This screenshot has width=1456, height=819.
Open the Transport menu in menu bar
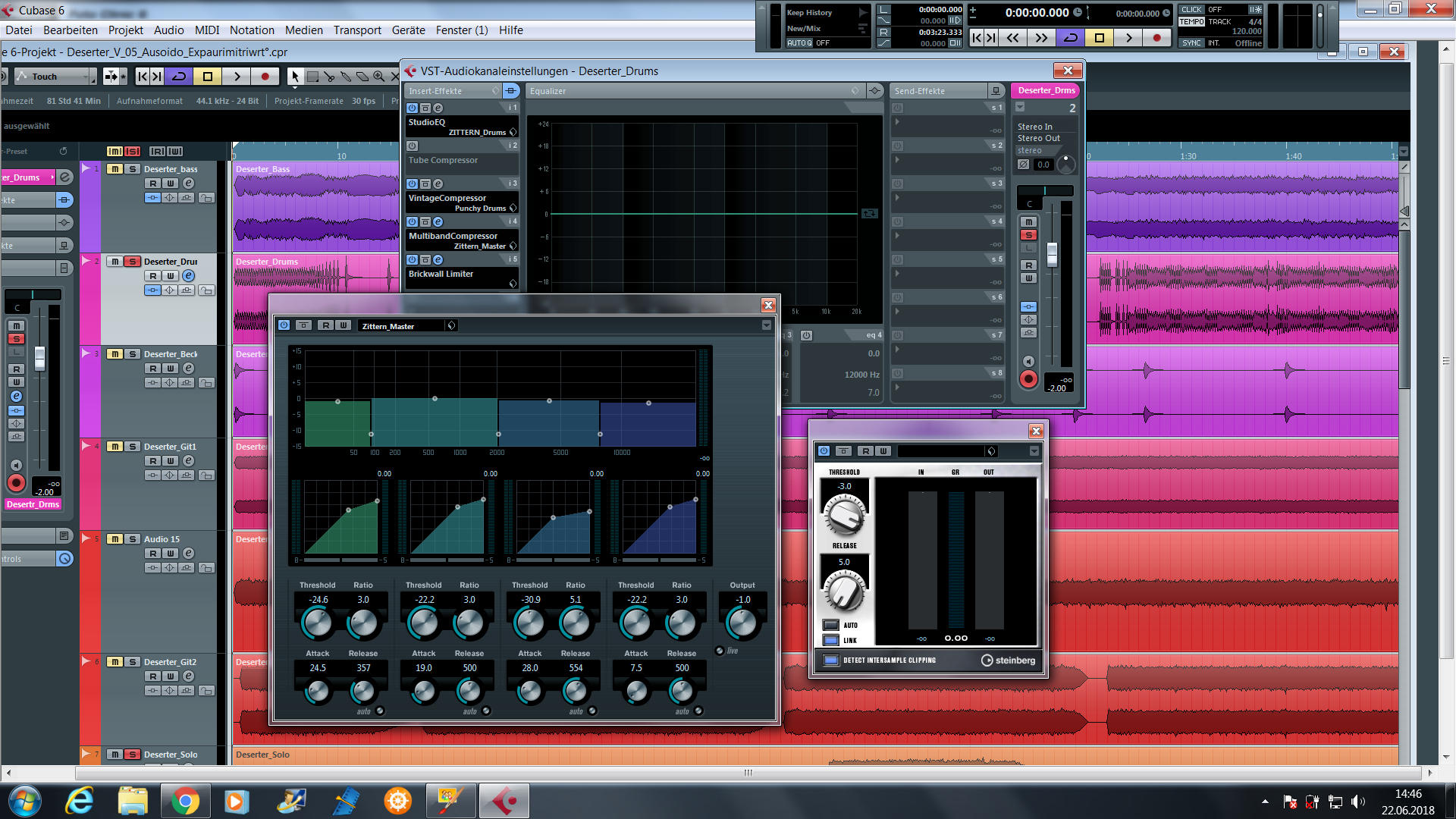357,30
